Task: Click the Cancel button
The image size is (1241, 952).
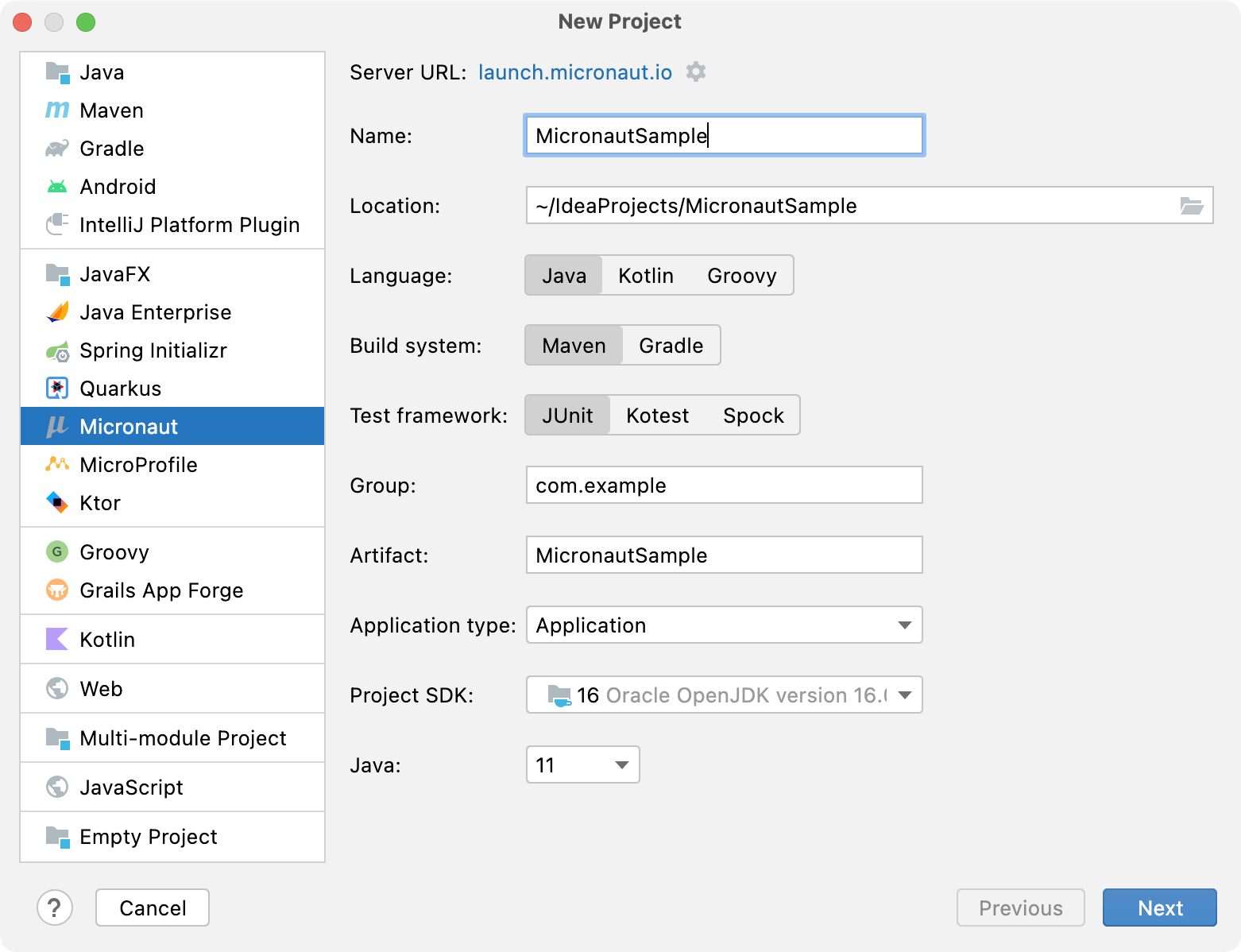Action: click(153, 907)
